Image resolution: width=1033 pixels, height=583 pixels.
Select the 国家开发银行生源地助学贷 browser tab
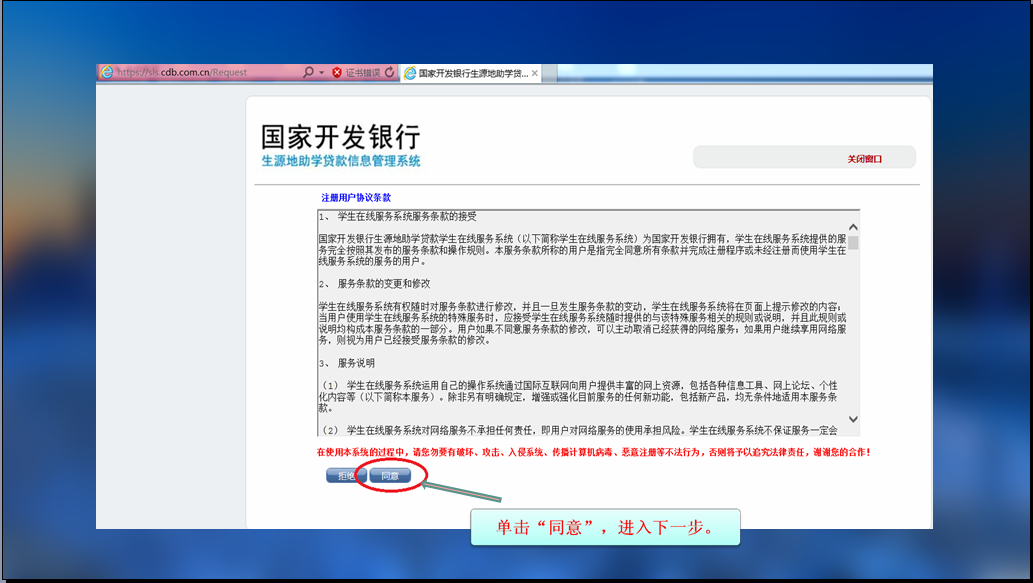pyautogui.click(x=472, y=74)
